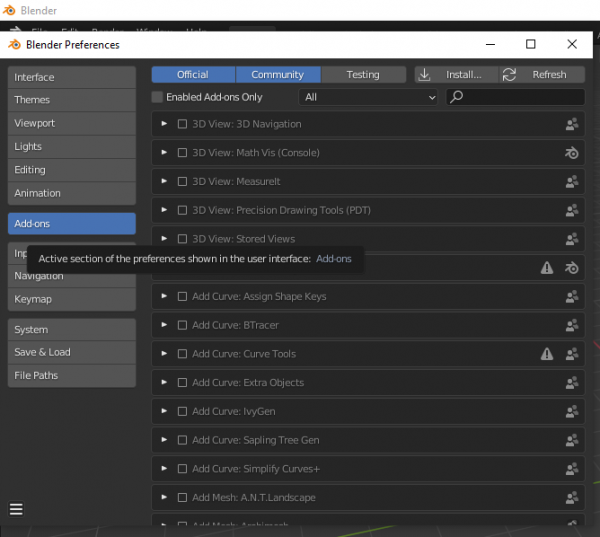Click the Blender logo icon on Math Vis row

point(572,153)
